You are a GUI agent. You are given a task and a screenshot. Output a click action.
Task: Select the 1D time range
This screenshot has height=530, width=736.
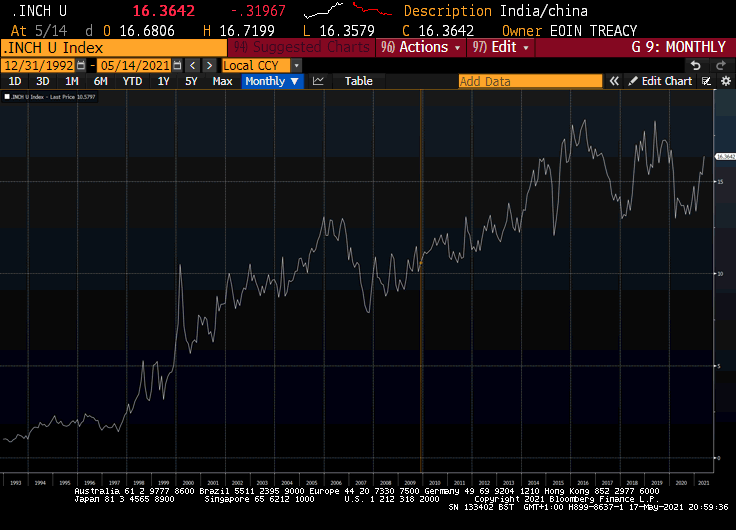pyautogui.click(x=15, y=81)
